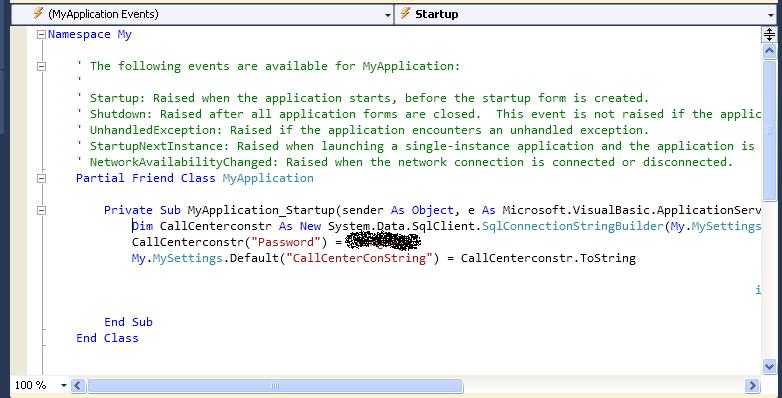
Task: Click the vertical scrollbar up arrow
Action: pyautogui.click(x=769, y=50)
